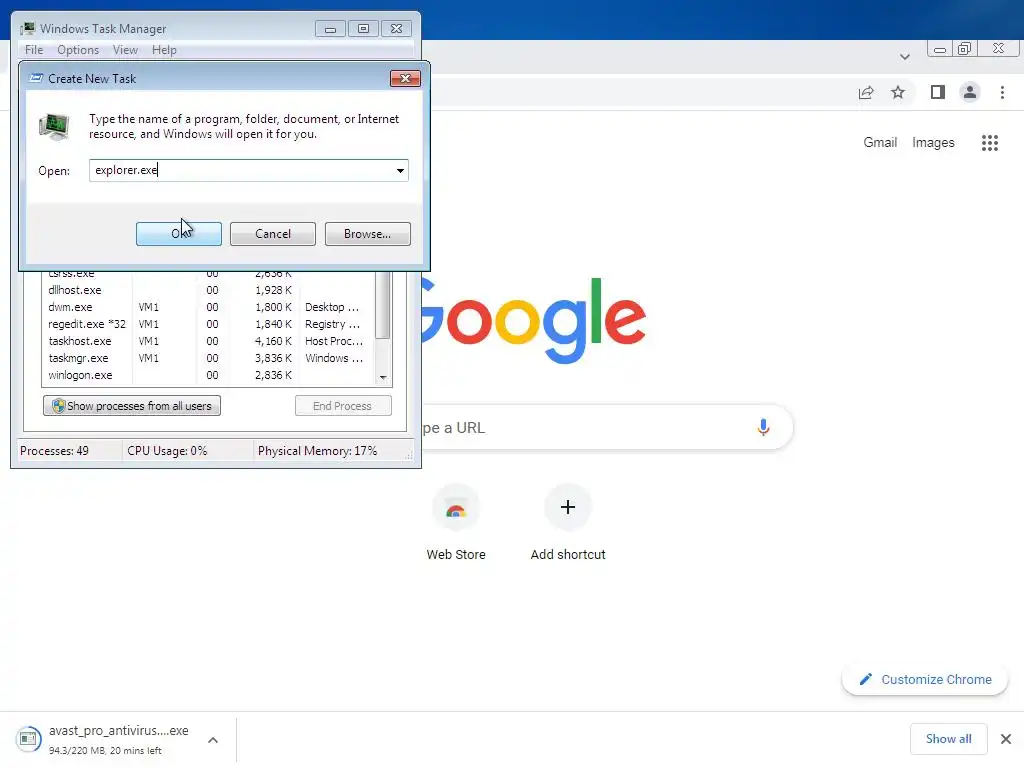Click Show all downloads button
The height and width of the screenshot is (768, 1024).
click(x=948, y=739)
